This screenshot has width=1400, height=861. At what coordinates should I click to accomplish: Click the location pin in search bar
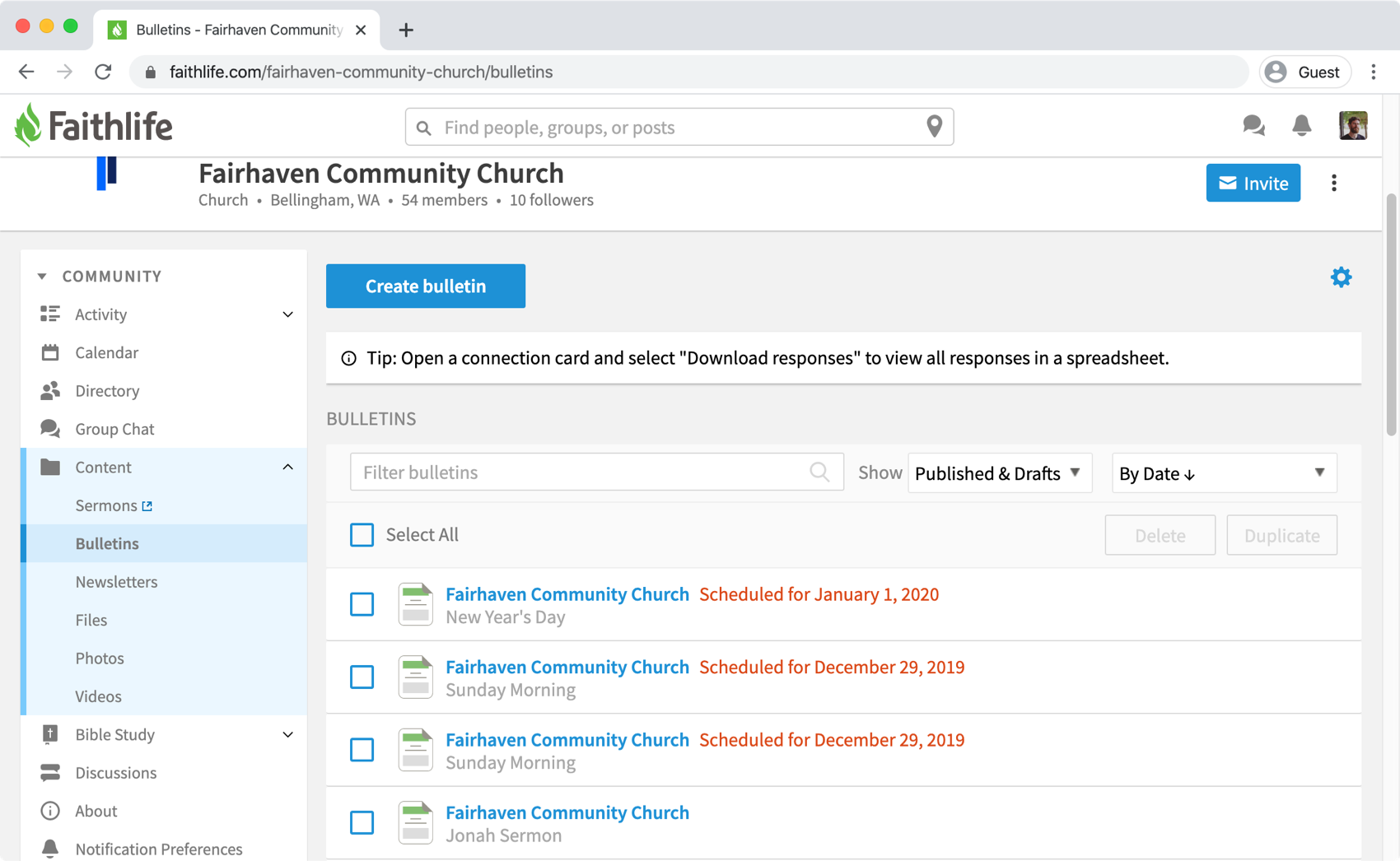click(x=934, y=126)
